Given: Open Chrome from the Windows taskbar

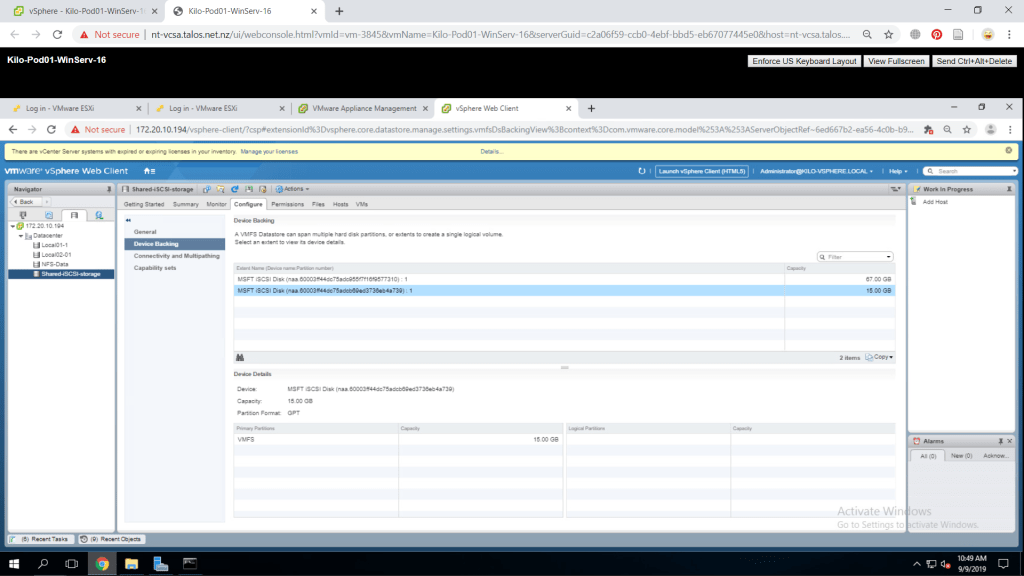Looking at the screenshot, I should (x=102, y=564).
